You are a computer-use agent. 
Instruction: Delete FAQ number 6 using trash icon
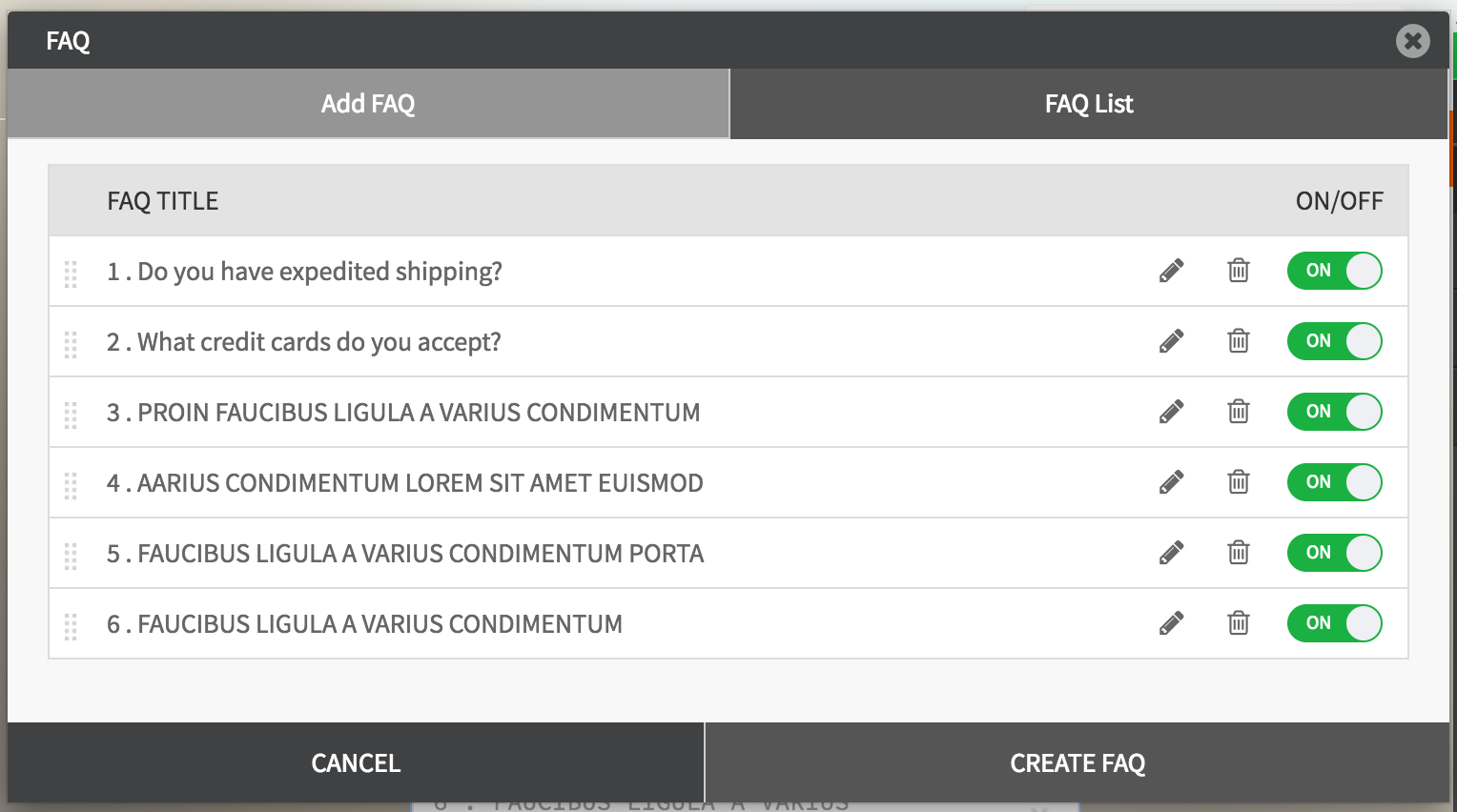[x=1239, y=623]
